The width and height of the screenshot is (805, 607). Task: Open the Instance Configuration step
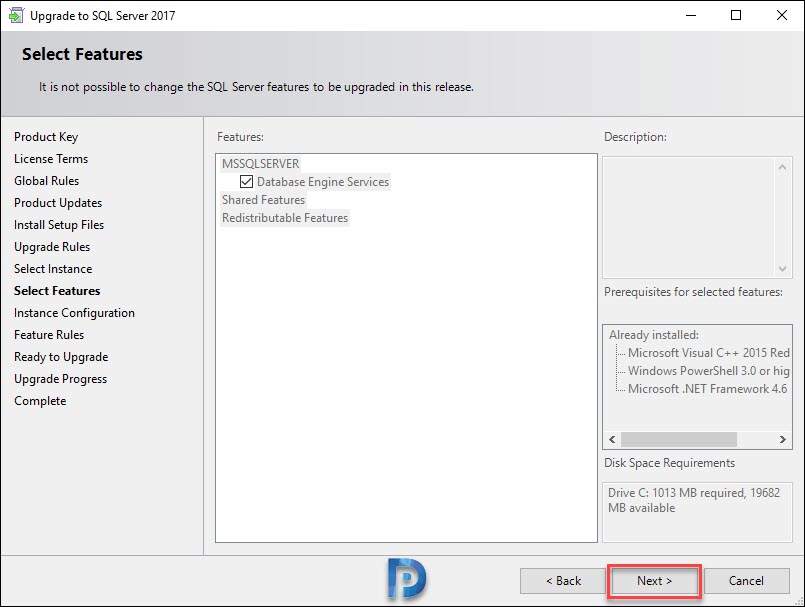click(74, 313)
